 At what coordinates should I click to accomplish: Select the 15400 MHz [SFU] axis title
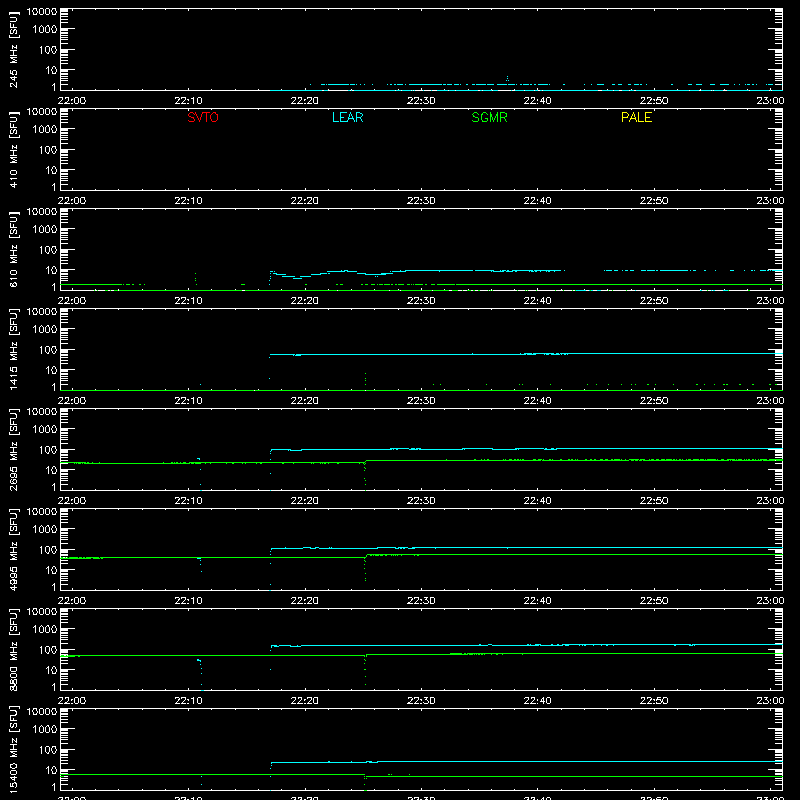pyautogui.click(x=14, y=750)
